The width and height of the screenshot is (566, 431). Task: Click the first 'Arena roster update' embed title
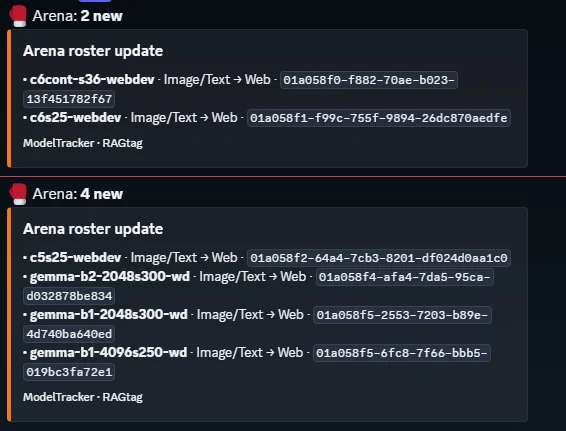[93, 51]
